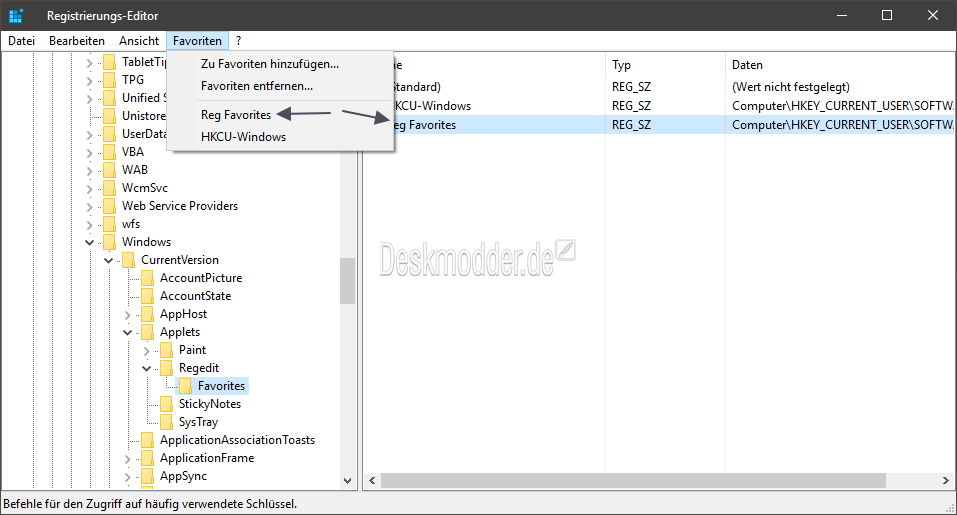957x515 pixels.
Task: Click values pane scroll right arrow
Action: point(945,481)
